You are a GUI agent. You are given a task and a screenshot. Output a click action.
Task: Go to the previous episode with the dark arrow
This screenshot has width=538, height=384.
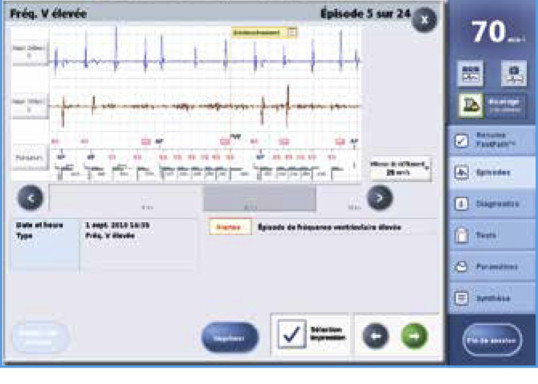coord(376,336)
